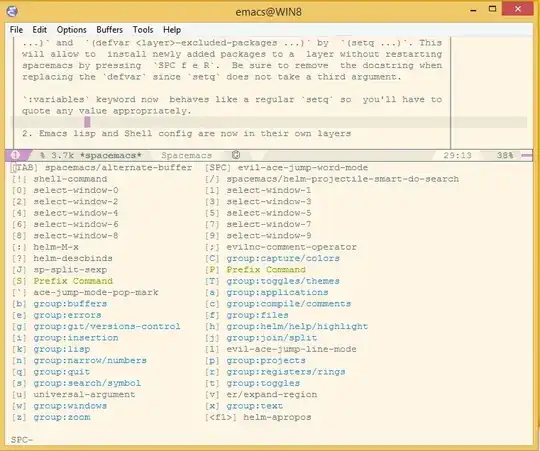Click the circular icon in the mode line
The image size is (540, 451).
point(236,155)
